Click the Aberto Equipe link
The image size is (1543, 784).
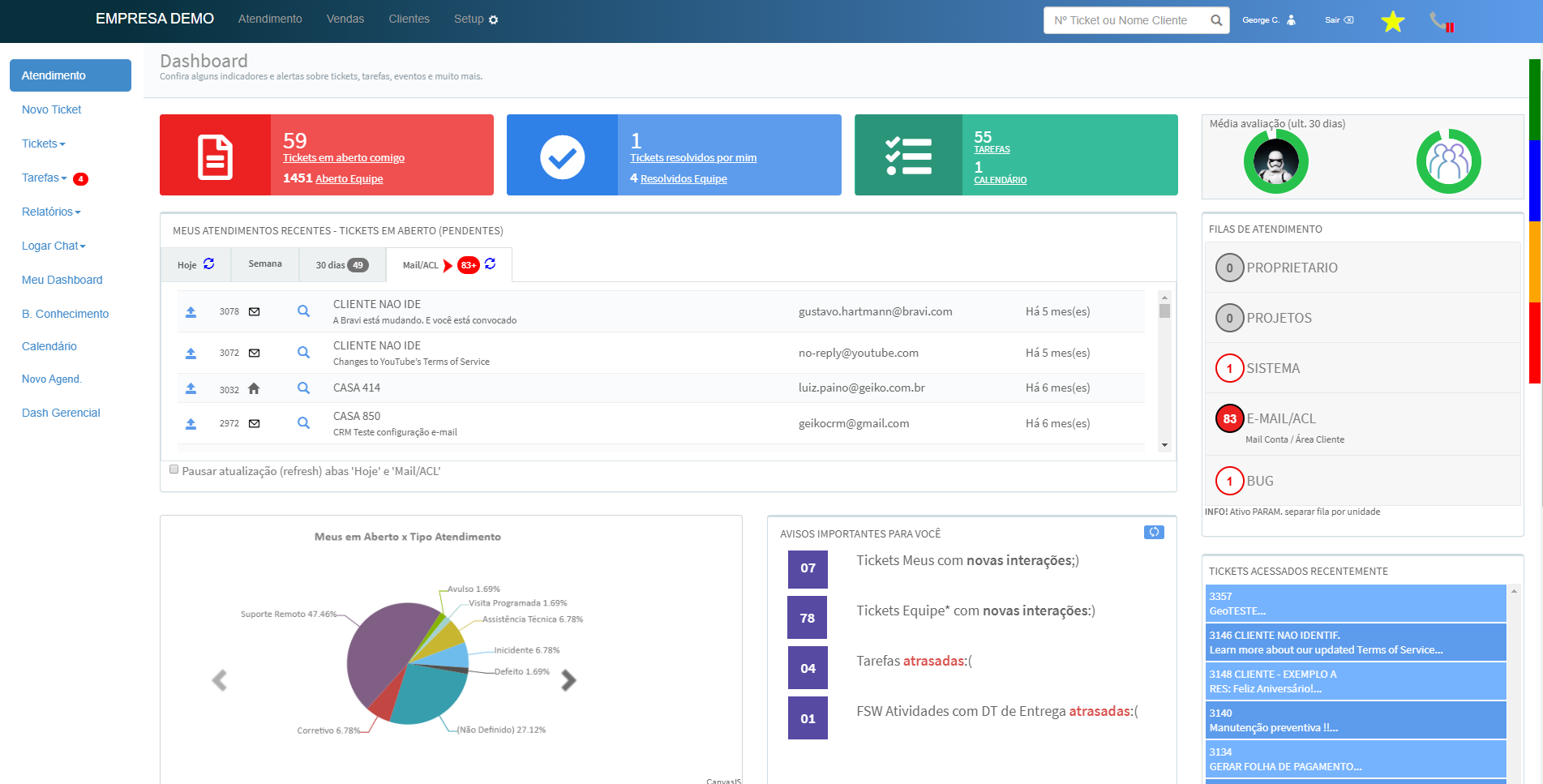[349, 178]
